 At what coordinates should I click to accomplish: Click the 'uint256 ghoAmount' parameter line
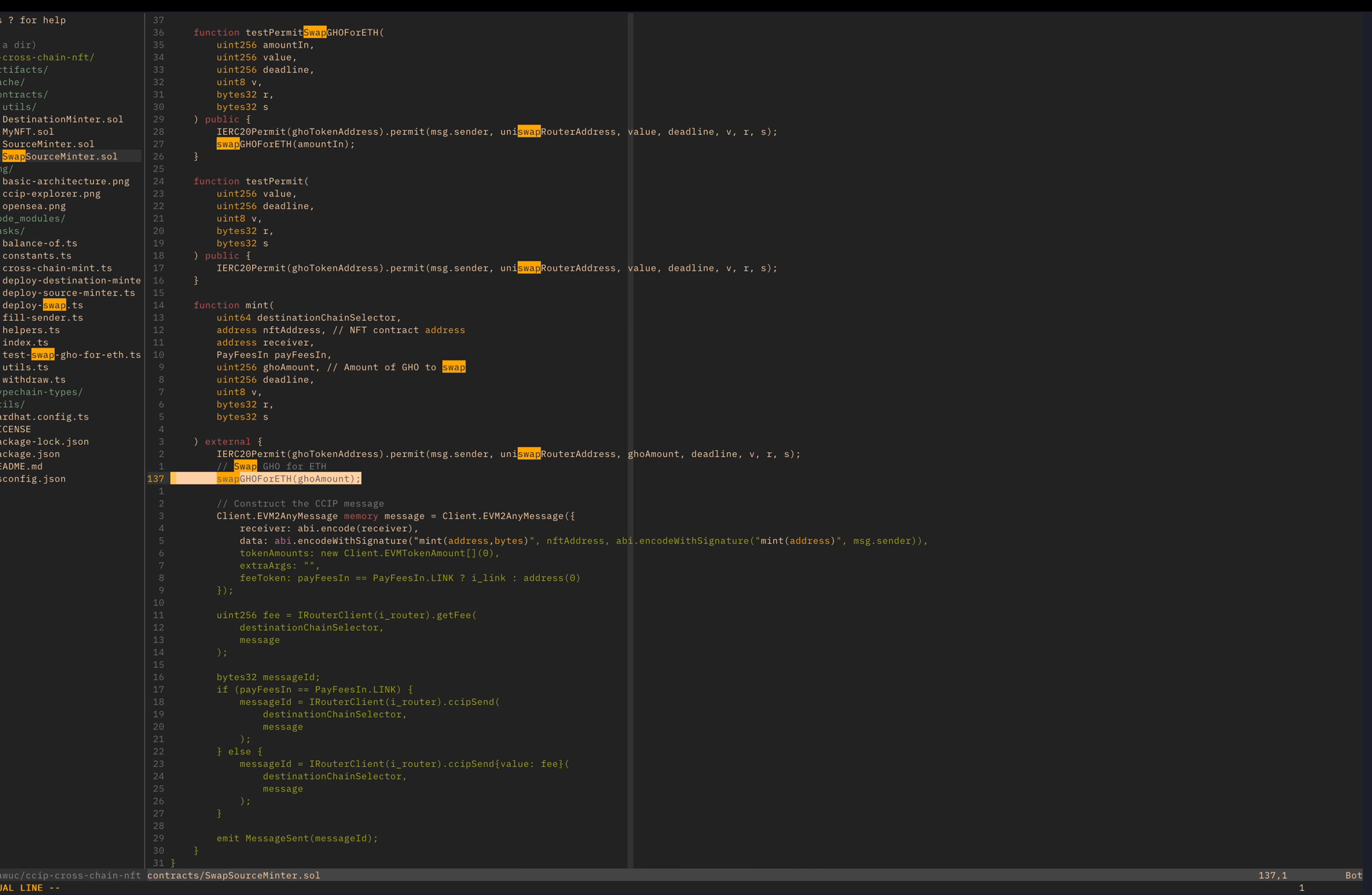[x=341, y=367]
